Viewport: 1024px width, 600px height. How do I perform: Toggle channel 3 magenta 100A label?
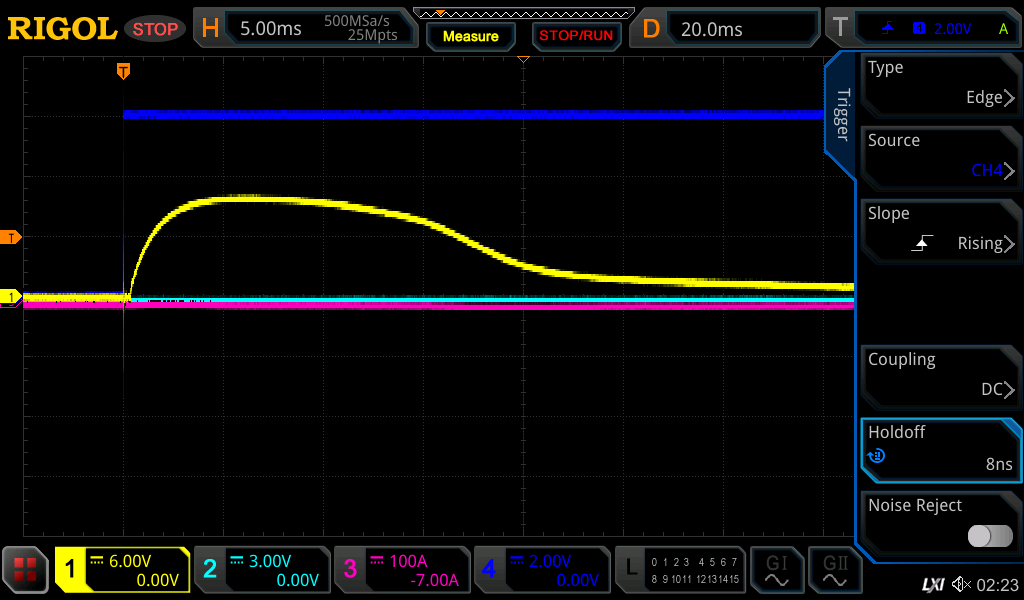pos(400,570)
